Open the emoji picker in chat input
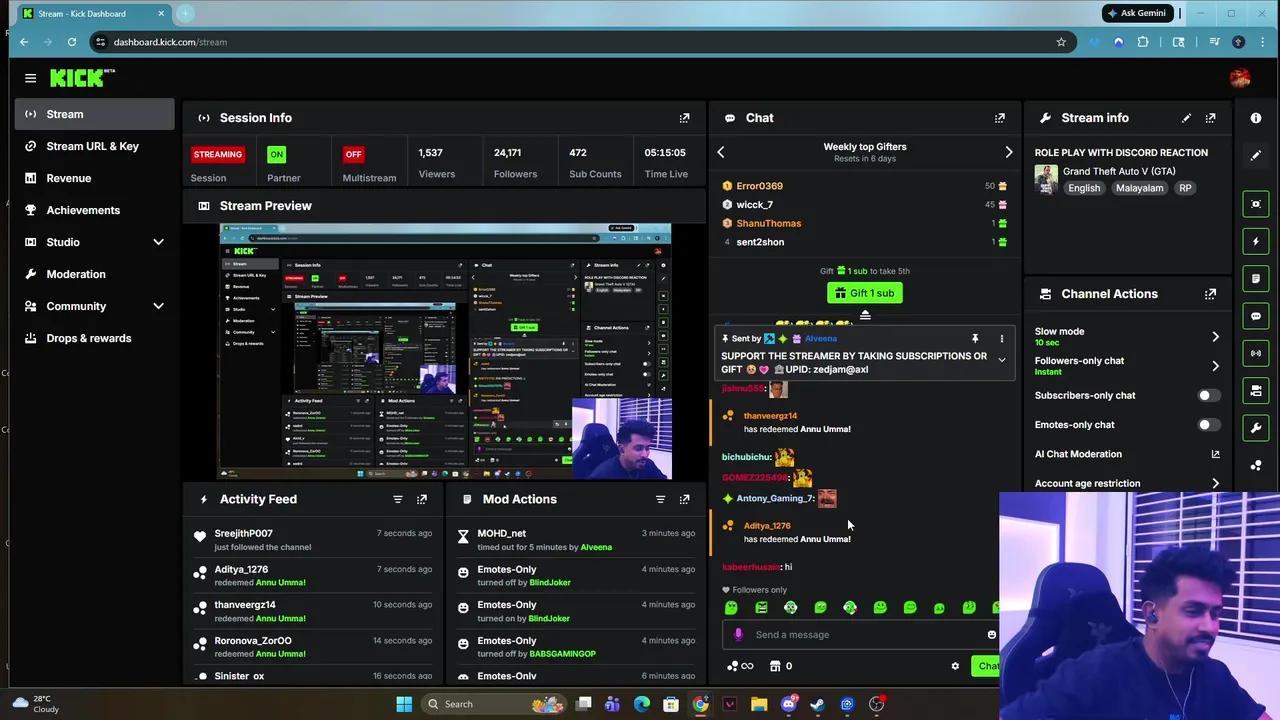1280x720 pixels. pyautogui.click(x=991, y=634)
